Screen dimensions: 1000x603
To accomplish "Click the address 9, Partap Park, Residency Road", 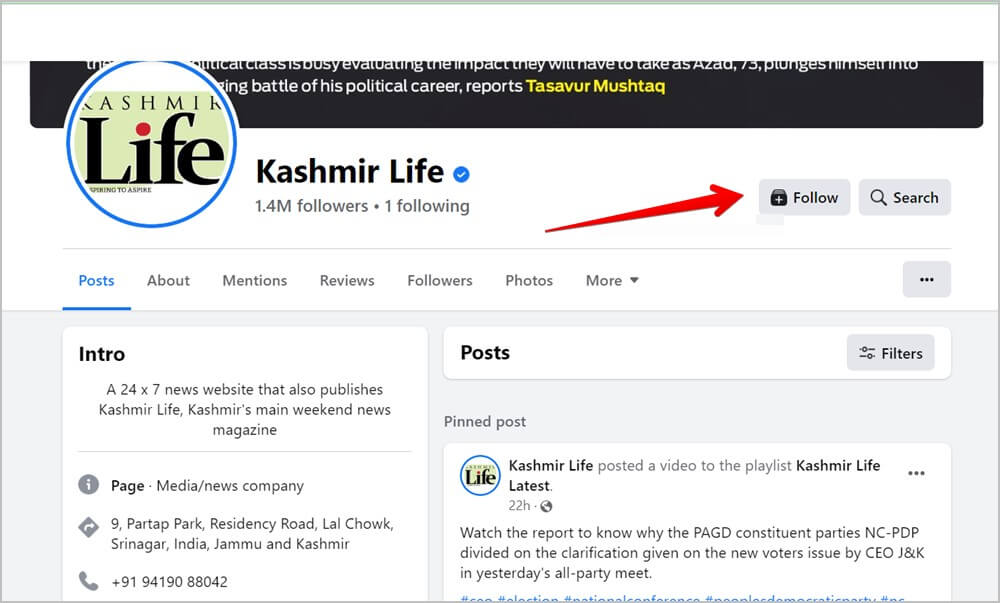I will point(252,534).
